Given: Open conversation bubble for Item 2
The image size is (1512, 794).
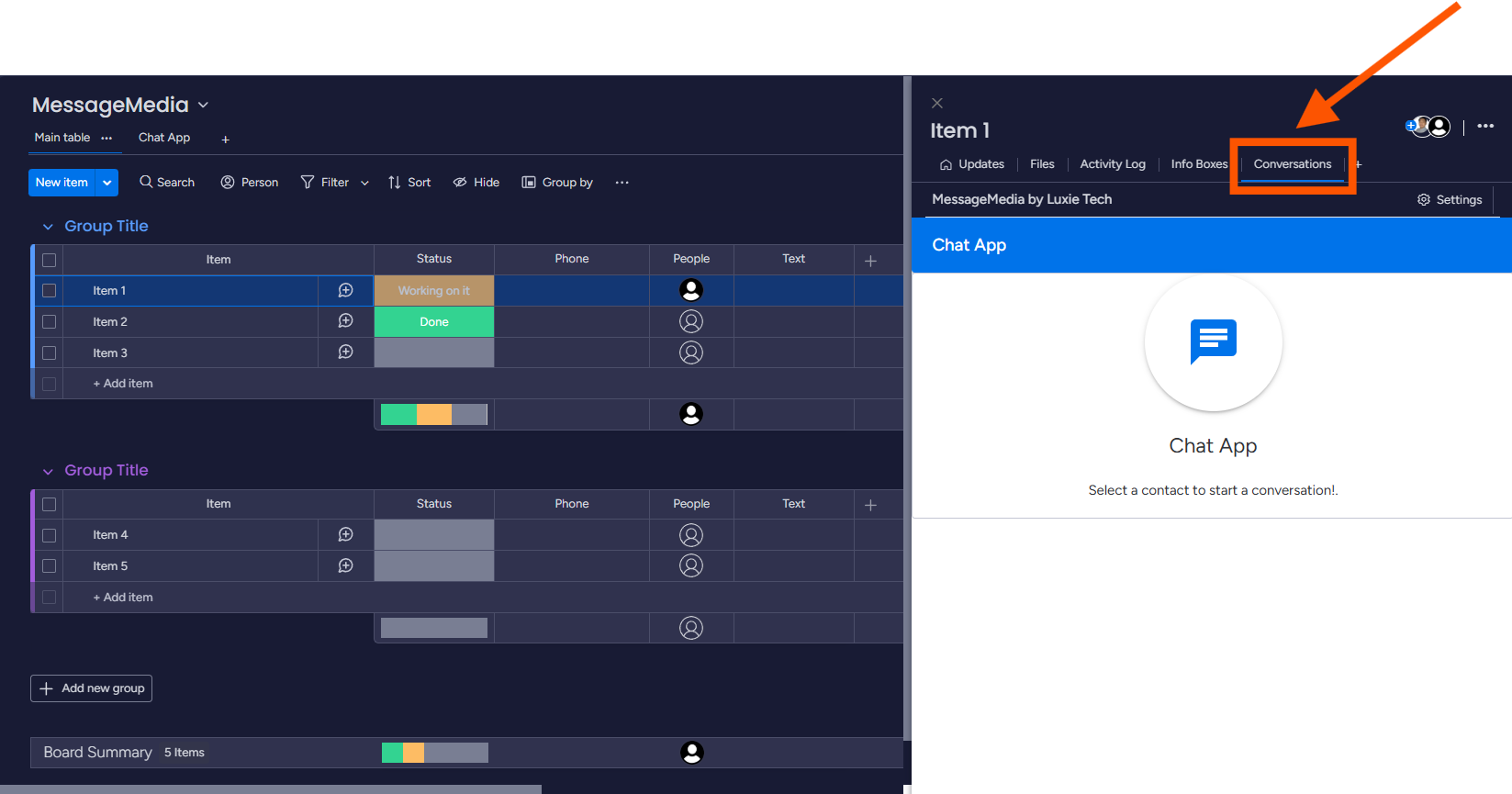Looking at the screenshot, I should pyautogui.click(x=345, y=321).
